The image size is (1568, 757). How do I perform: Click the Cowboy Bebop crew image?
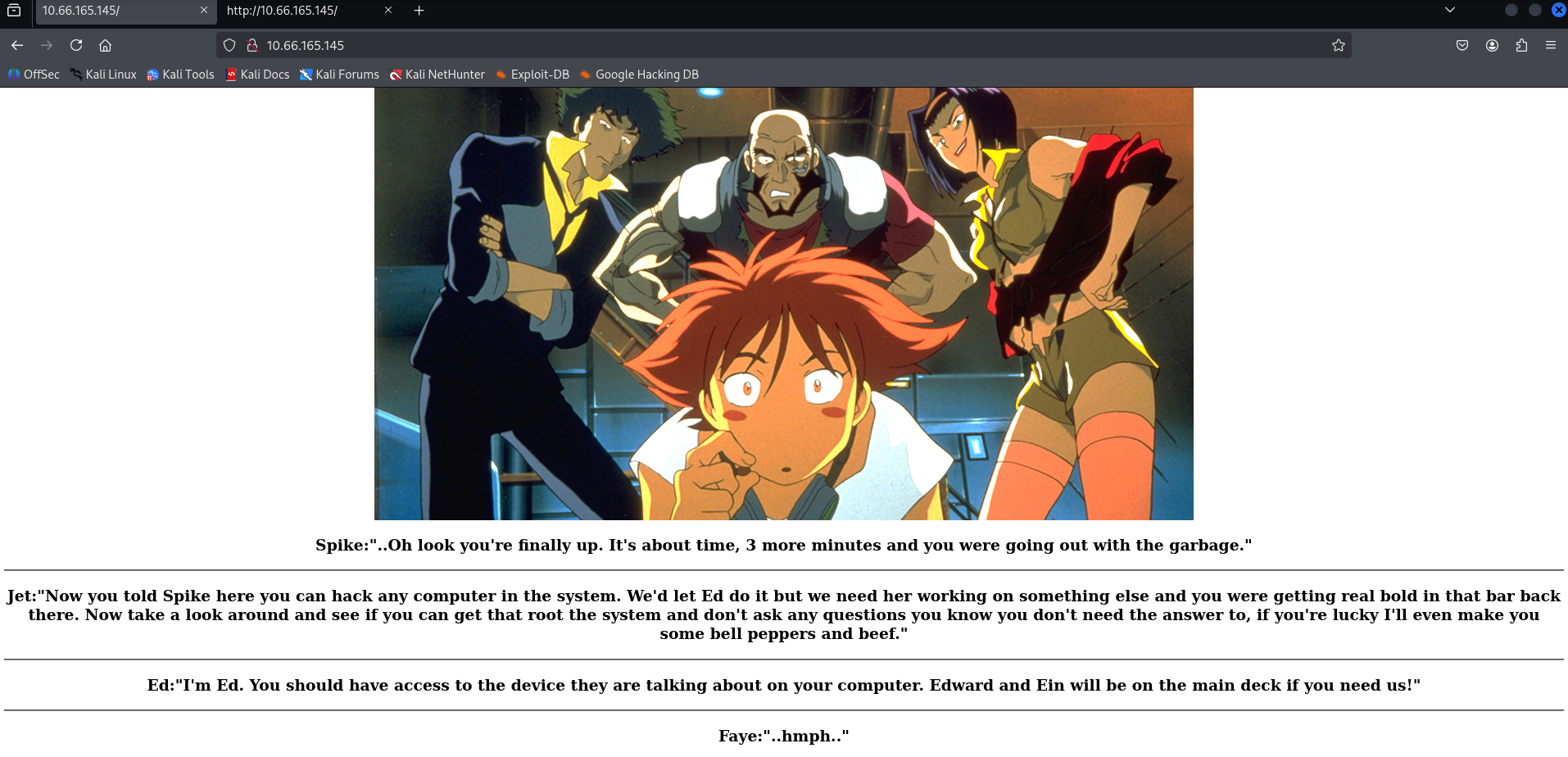(783, 303)
